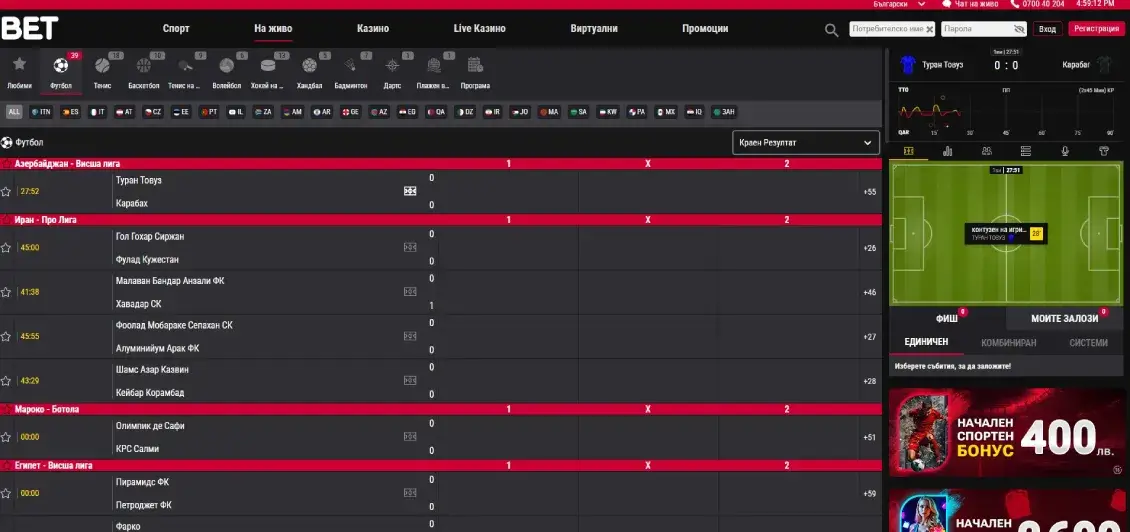The width and height of the screenshot is (1130, 532).
Task: Open the Български language dropdown
Action: 899,4
